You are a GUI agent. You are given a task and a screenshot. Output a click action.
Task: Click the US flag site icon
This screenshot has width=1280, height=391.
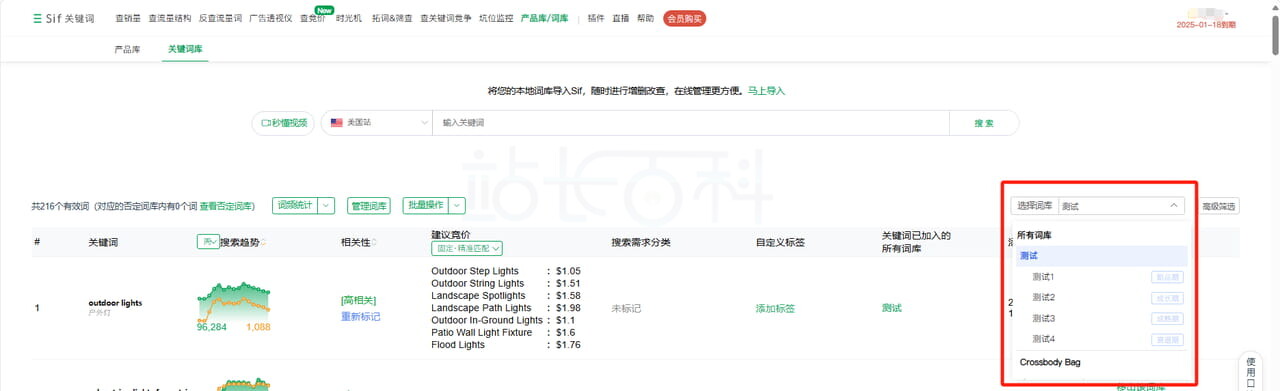click(337, 122)
